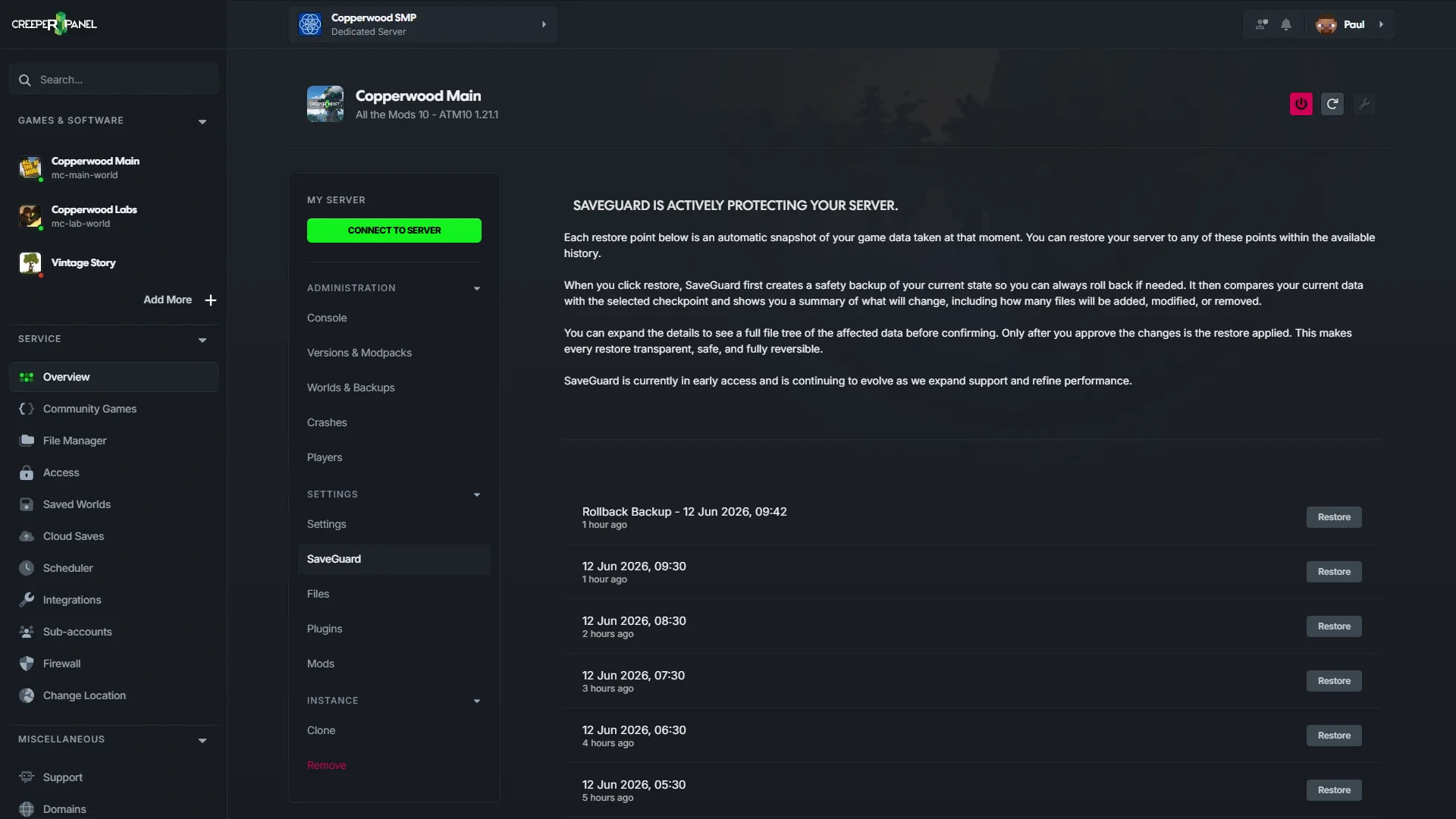Open the Files menu item
This screenshot has height=819, width=1456.
(318, 594)
